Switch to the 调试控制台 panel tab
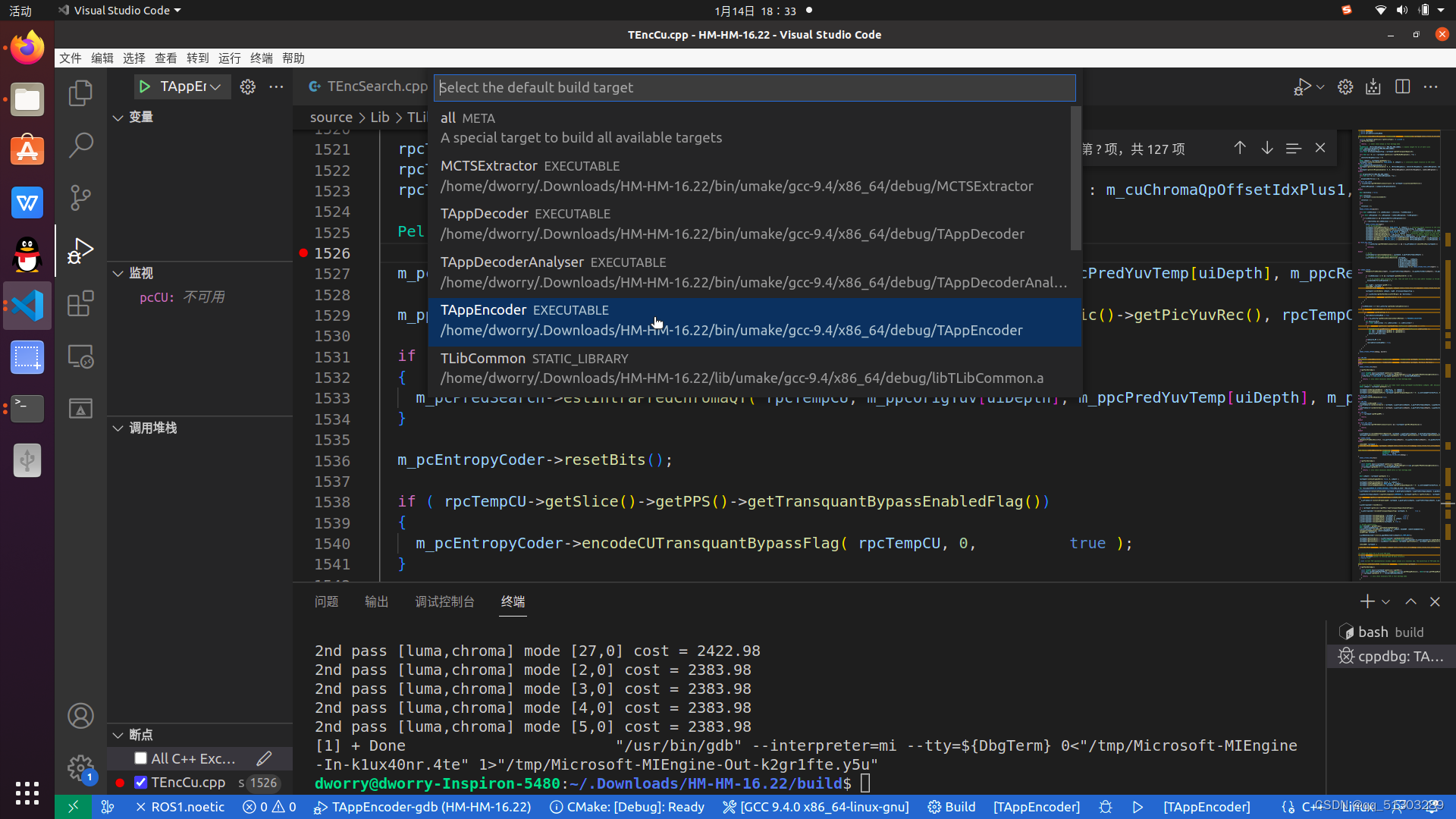 (444, 601)
